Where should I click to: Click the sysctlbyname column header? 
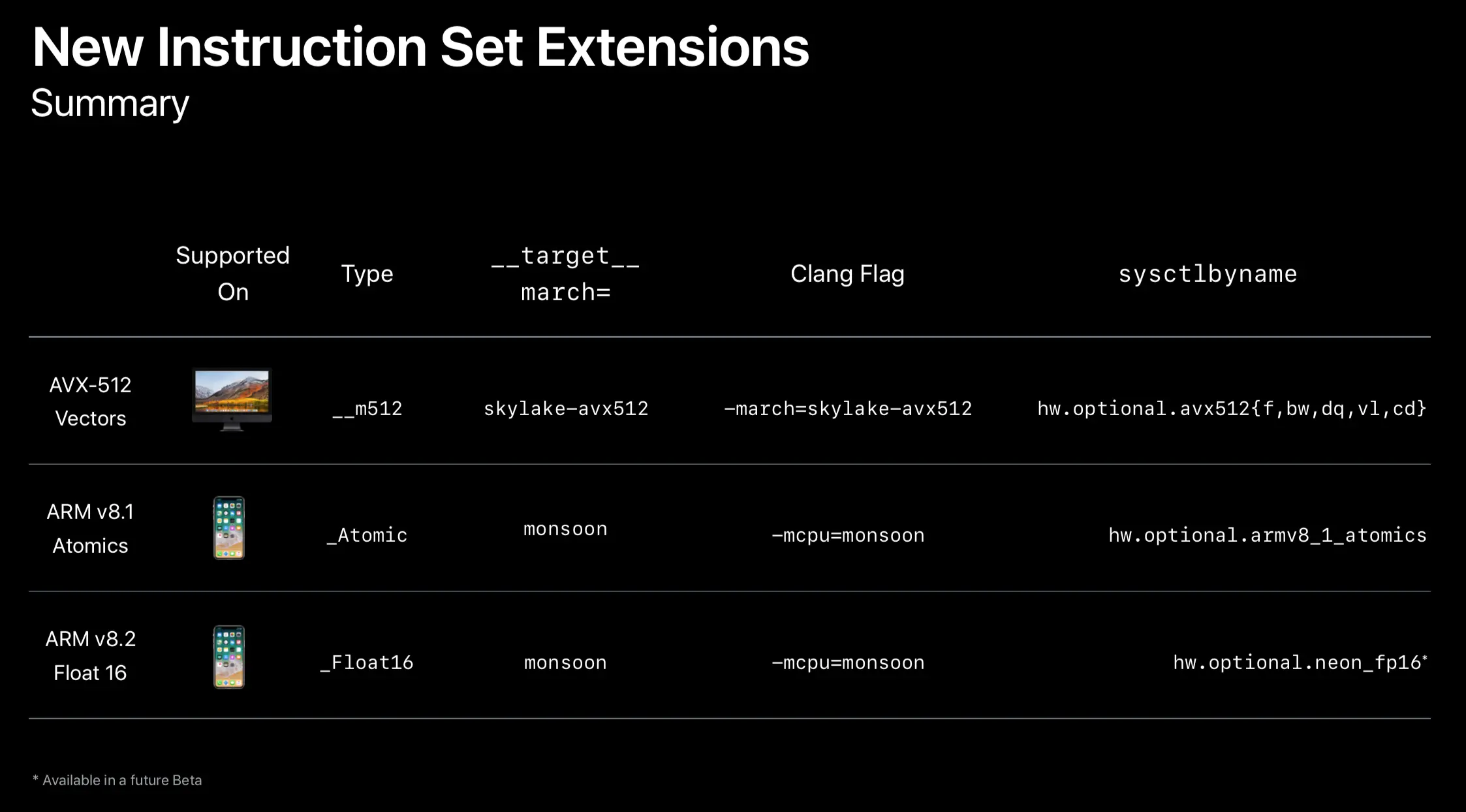click(1208, 274)
